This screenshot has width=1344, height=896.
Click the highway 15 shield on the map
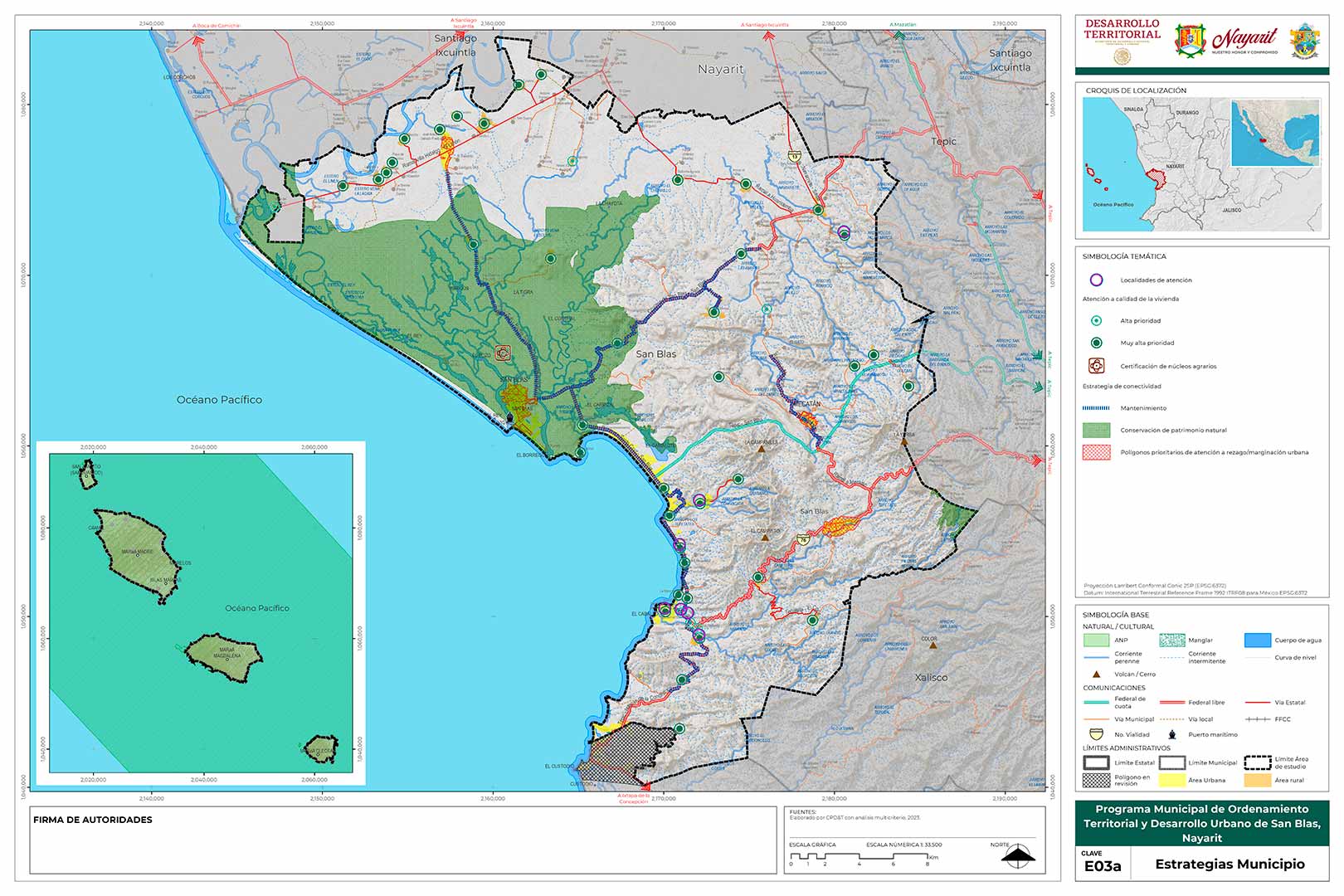coord(794,156)
